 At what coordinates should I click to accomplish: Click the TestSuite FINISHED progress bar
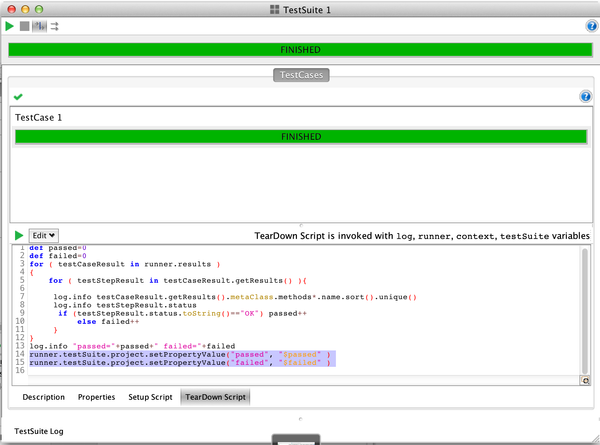(x=300, y=48)
